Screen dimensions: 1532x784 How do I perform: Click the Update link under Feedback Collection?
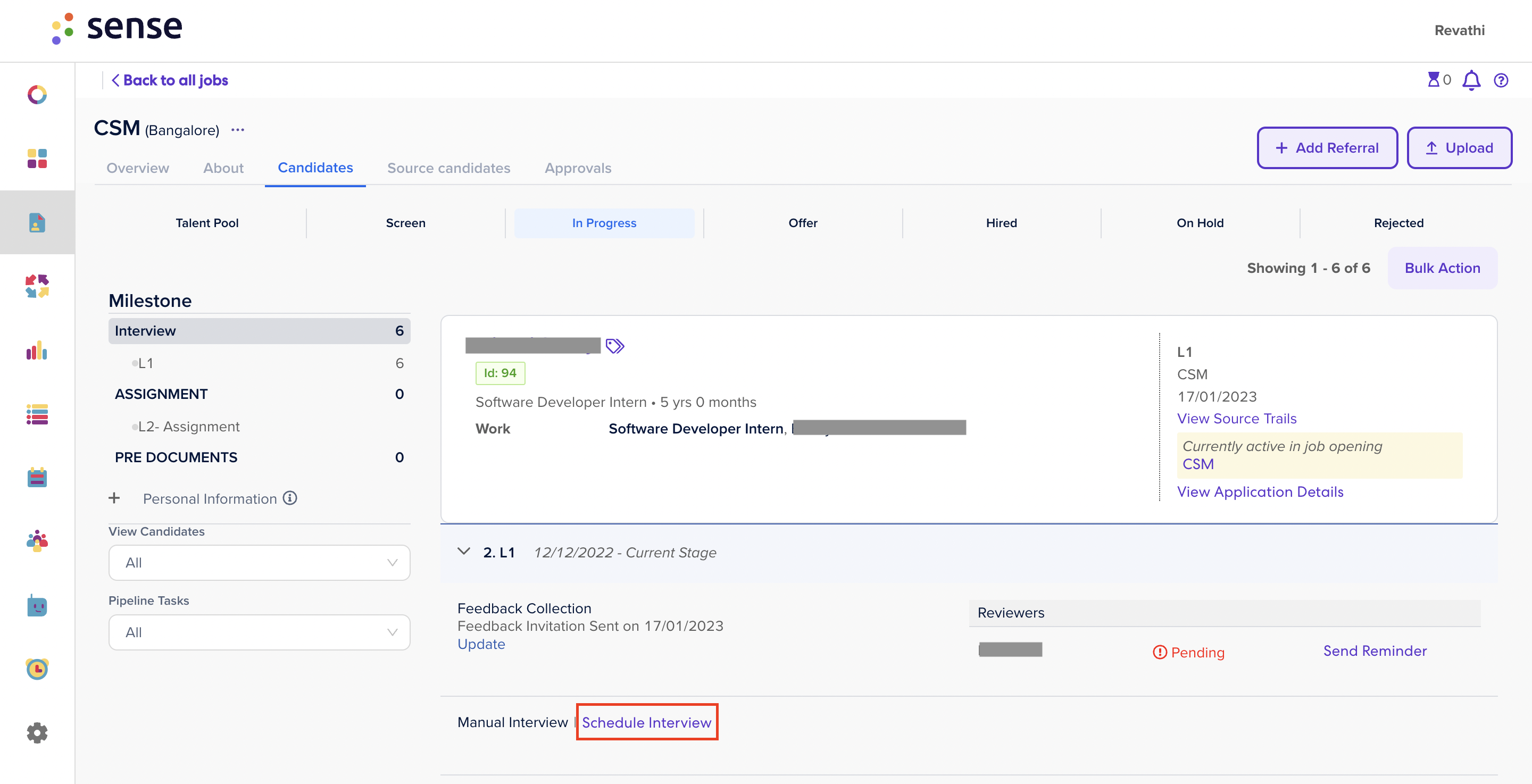pyautogui.click(x=481, y=644)
